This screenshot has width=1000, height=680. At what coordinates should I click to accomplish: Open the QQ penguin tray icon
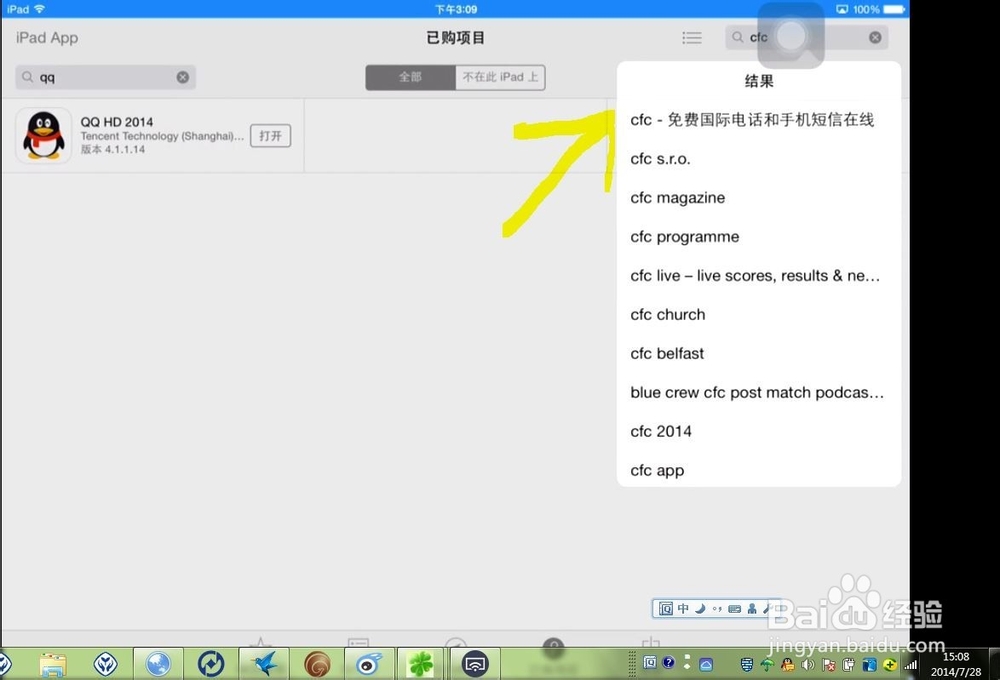(x=788, y=665)
